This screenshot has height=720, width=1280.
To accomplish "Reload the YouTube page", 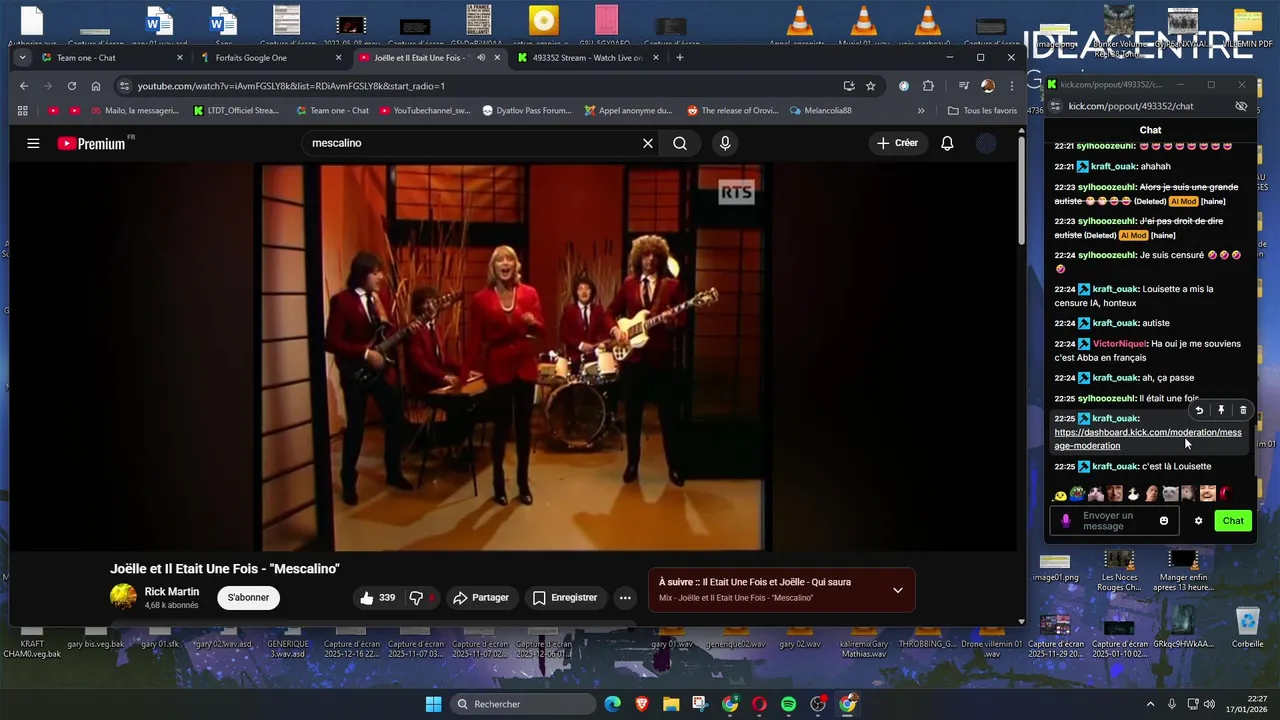I will coord(72,86).
